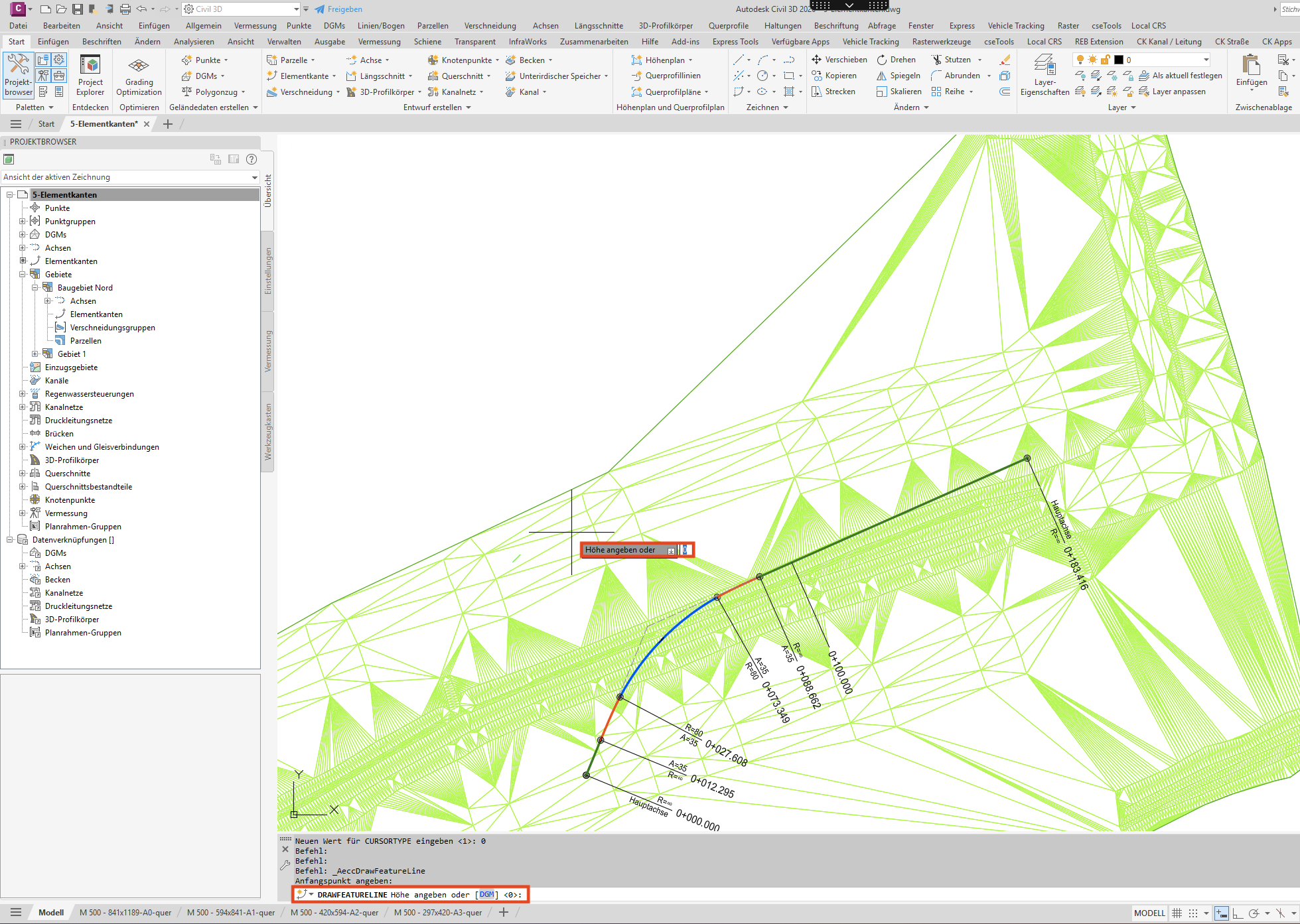The image size is (1300, 924).
Task: Click the save icon in quick access toolbar
Action: click(78, 9)
